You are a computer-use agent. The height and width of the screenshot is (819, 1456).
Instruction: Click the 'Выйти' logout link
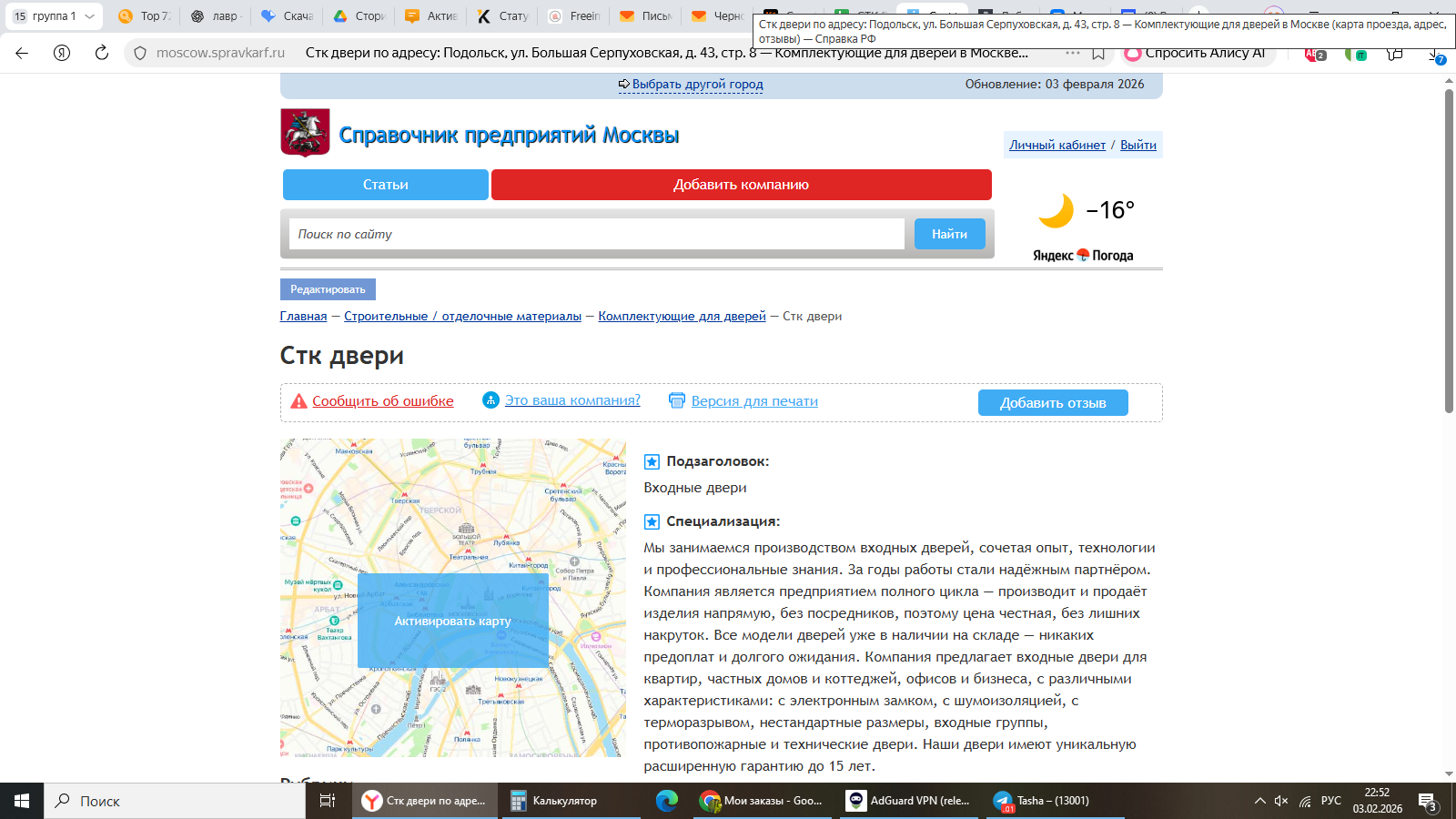[1138, 145]
